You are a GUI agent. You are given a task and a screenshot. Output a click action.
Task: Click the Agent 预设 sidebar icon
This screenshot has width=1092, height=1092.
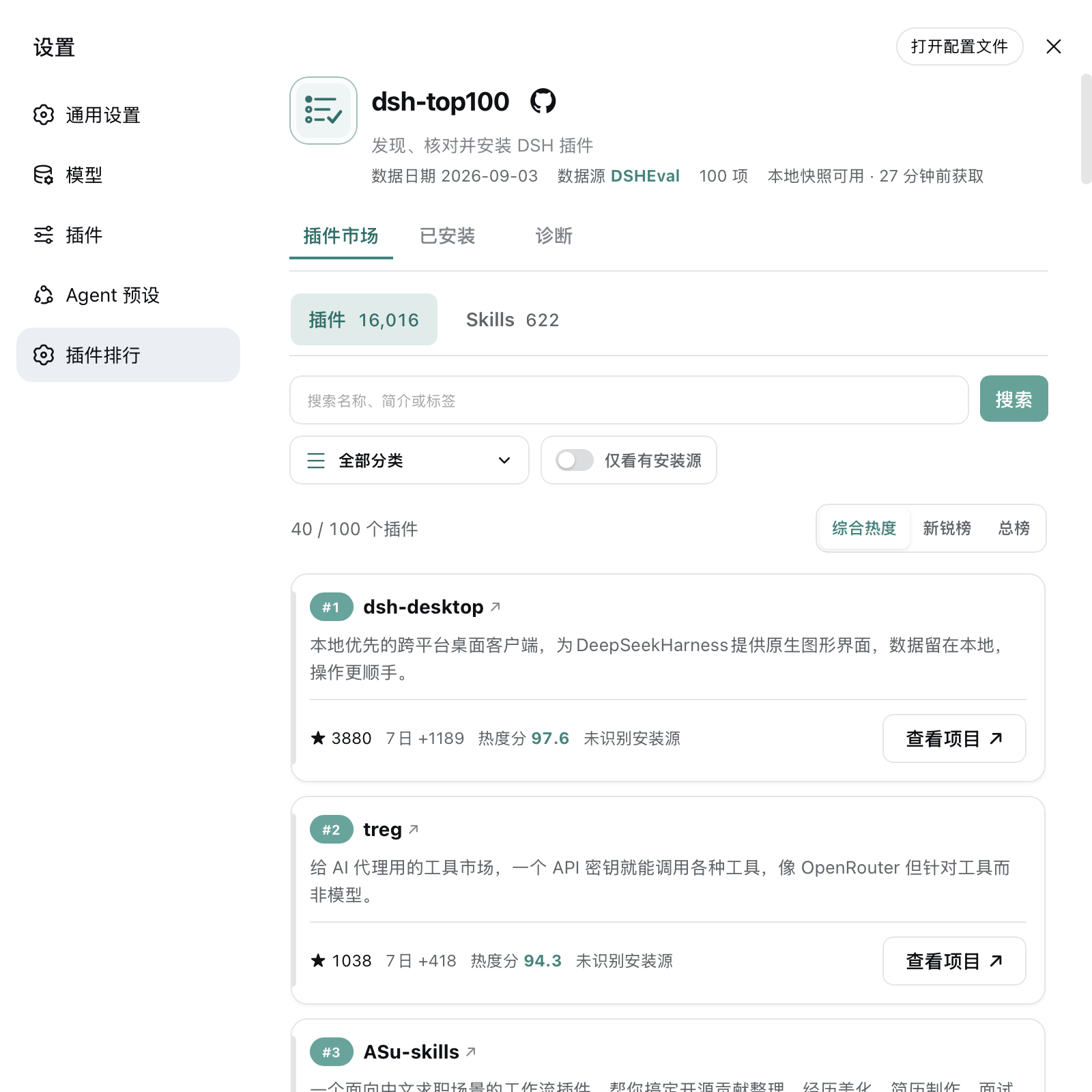(x=44, y=295)
